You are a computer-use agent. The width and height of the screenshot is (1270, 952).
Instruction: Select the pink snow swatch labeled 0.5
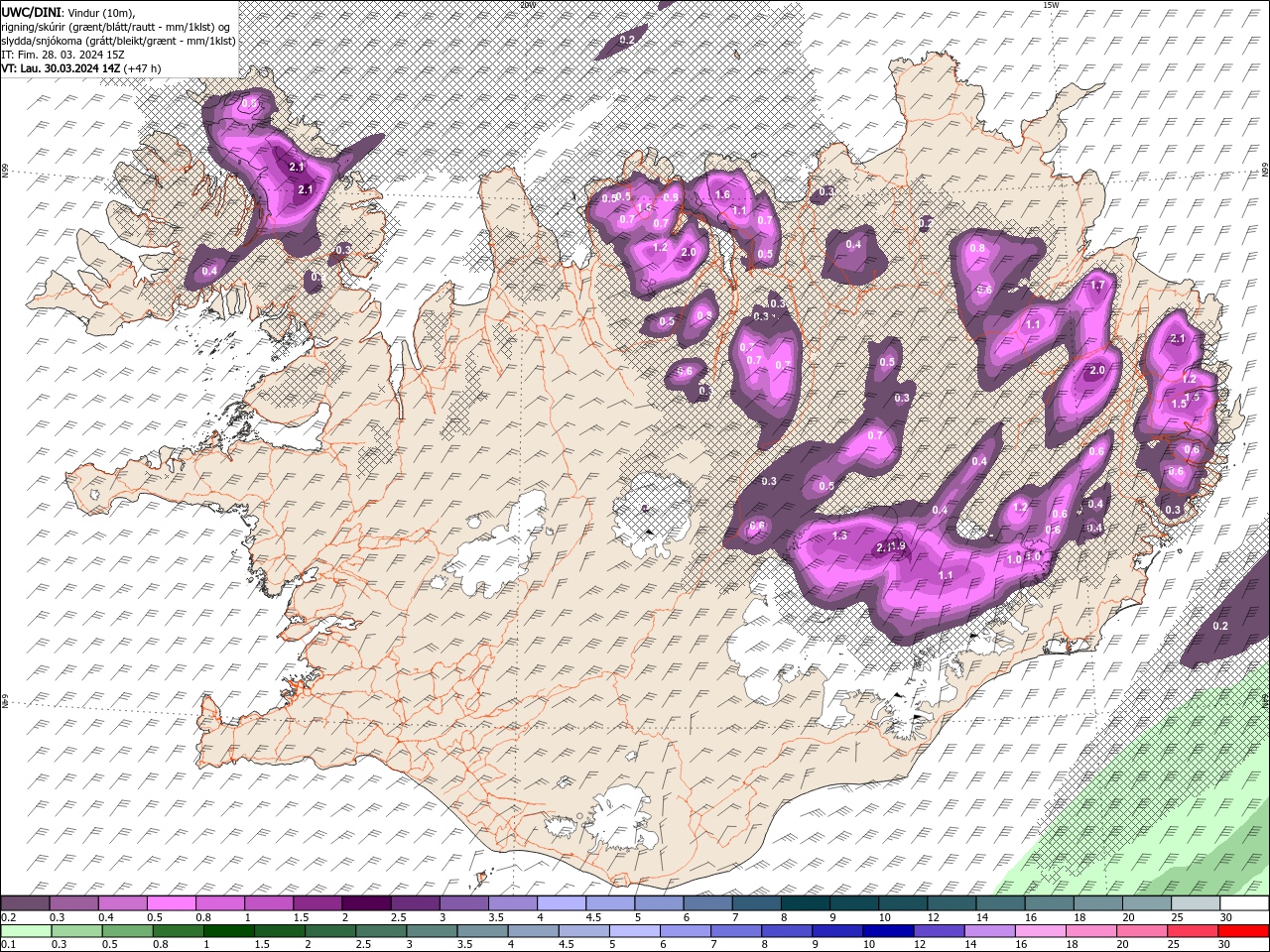click(x=171, y=903)
